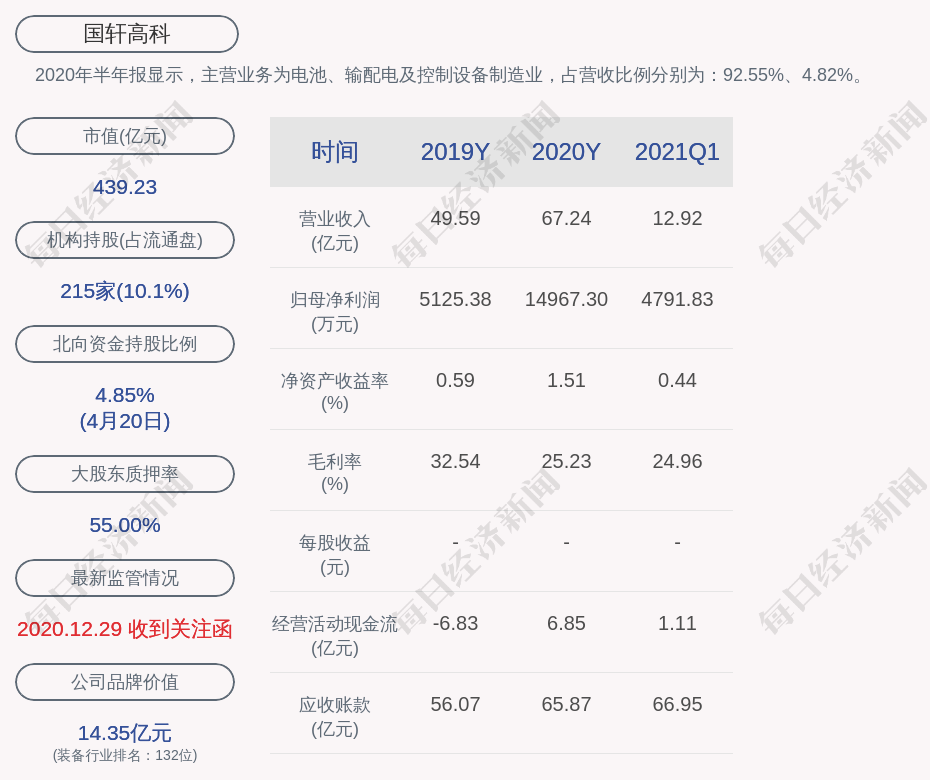This screenshot has height=780, width=930.
Task: Click the receivables cell 66.95
Action: point(677,704)
